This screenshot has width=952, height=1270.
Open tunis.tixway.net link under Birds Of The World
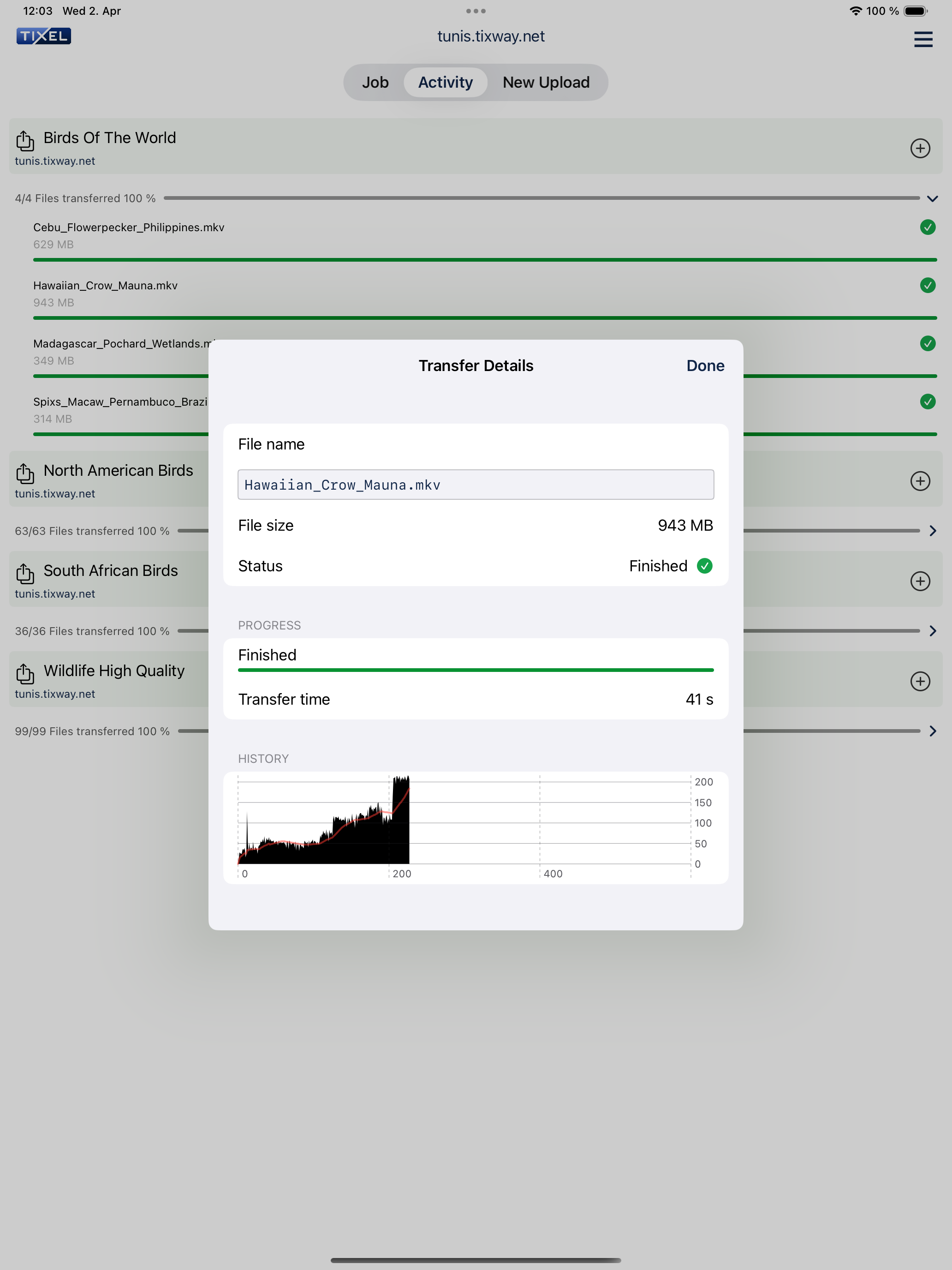click(55, 162)
